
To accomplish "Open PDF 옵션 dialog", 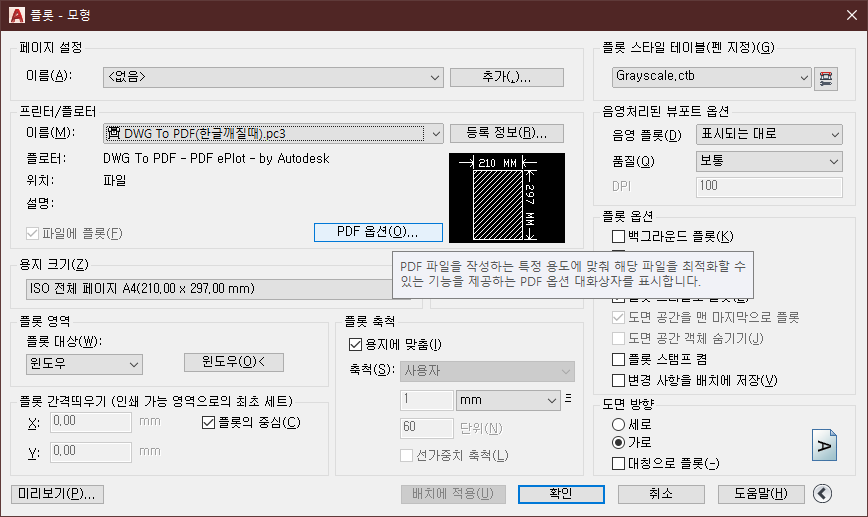I will point(378,232).
